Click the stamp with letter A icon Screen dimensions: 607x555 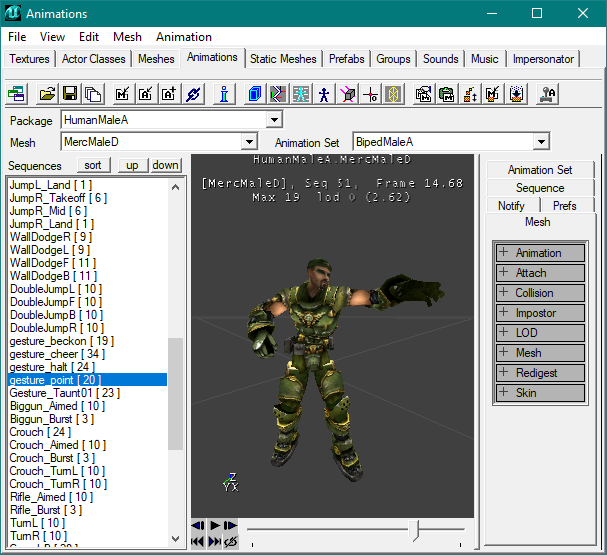(x=547, y=94)
